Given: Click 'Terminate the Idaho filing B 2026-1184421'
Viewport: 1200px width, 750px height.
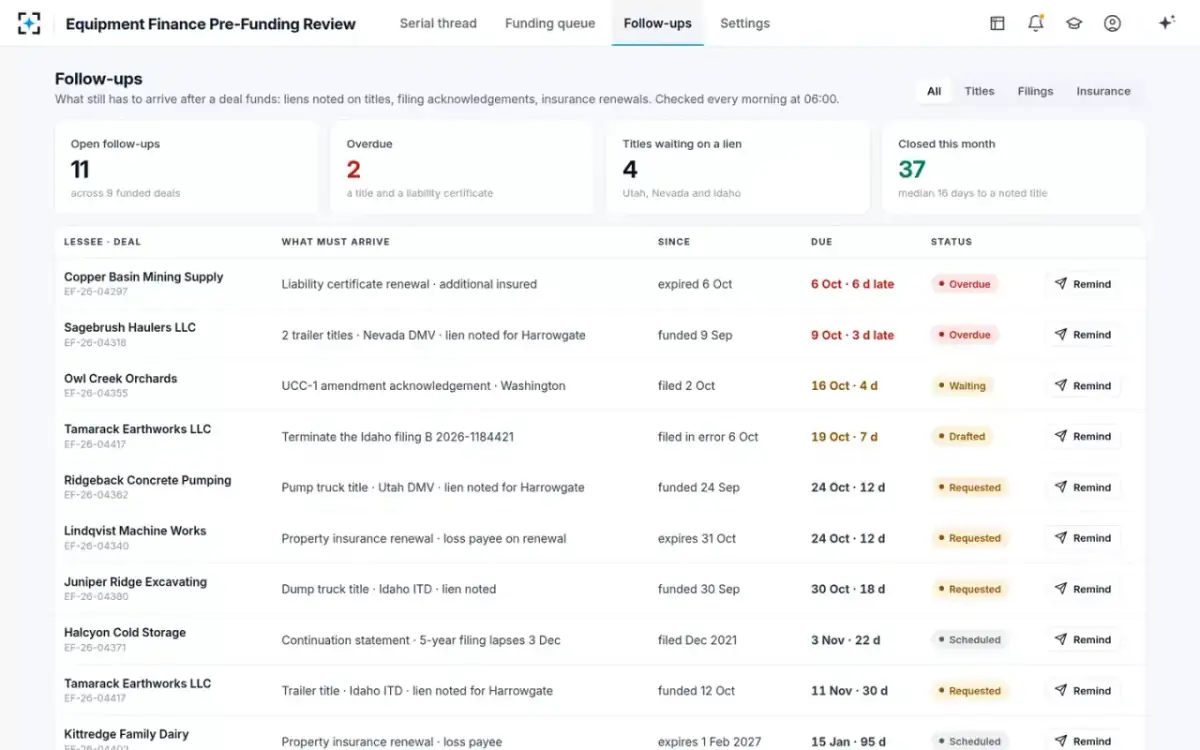Looking at the screenshot, I should (398, 436).
